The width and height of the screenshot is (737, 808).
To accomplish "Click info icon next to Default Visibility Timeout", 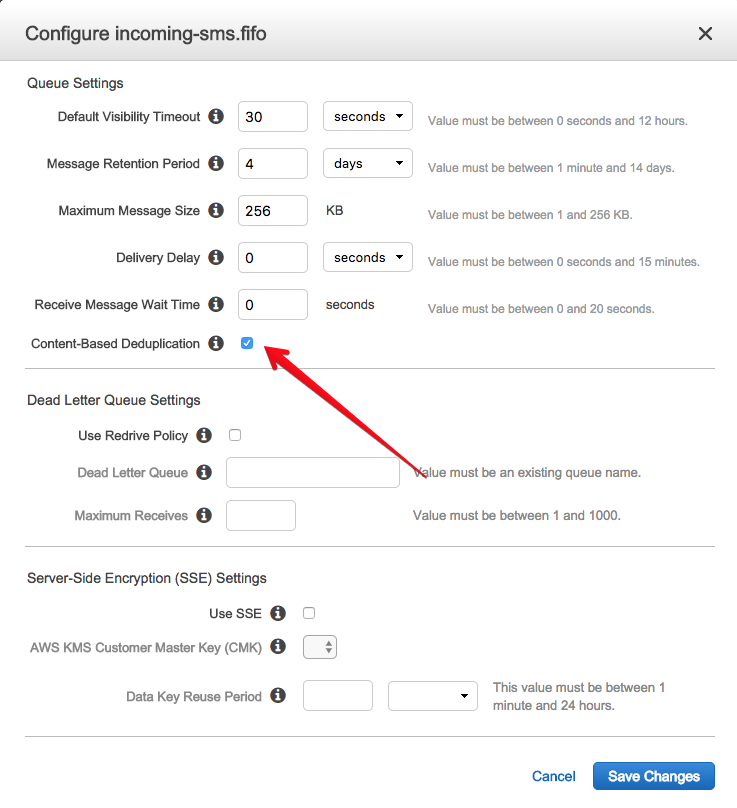I will coord(216,116).
